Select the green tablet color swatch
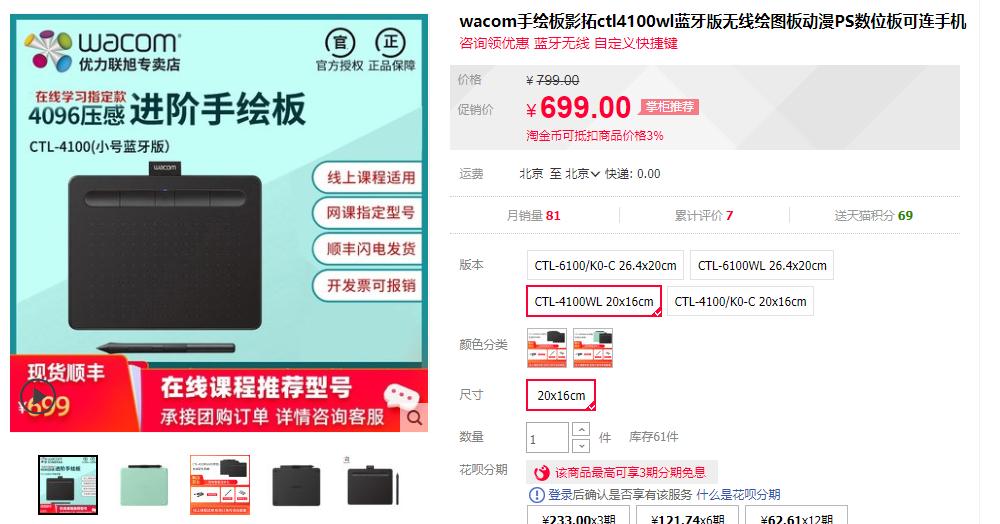 592,348
